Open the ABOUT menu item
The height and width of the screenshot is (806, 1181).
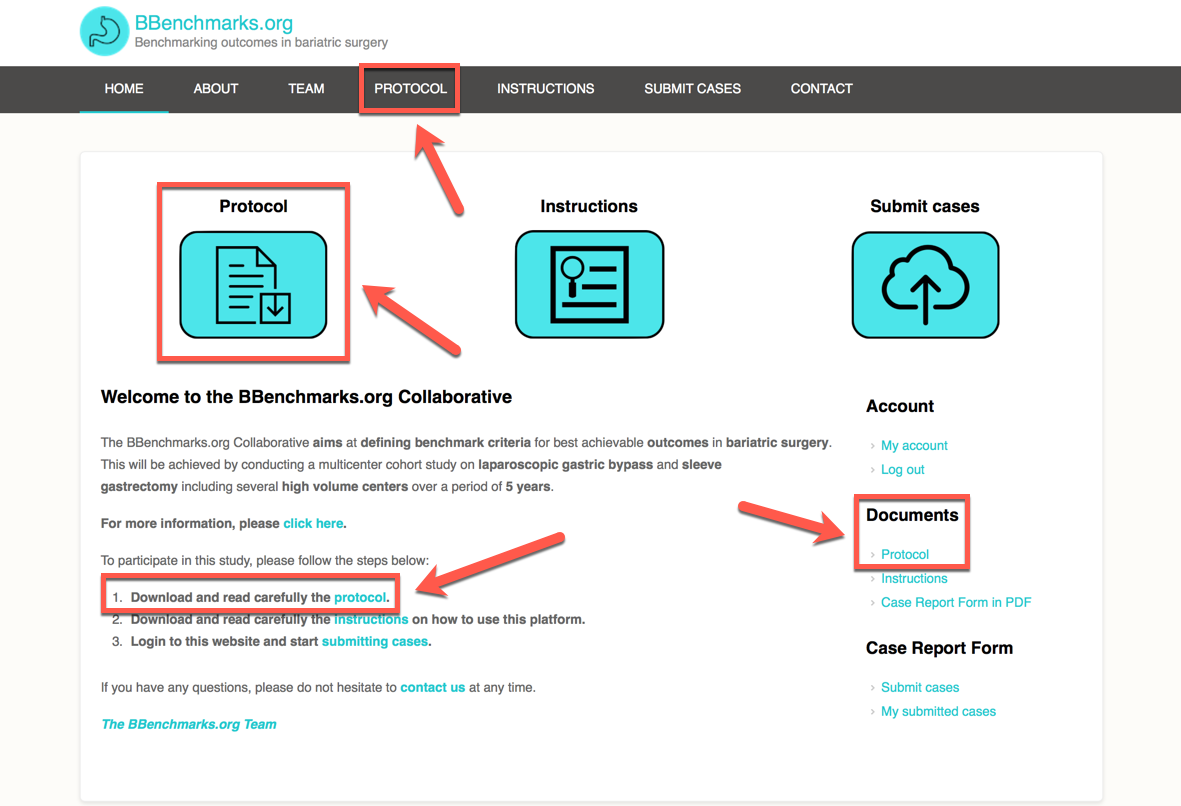215,89
